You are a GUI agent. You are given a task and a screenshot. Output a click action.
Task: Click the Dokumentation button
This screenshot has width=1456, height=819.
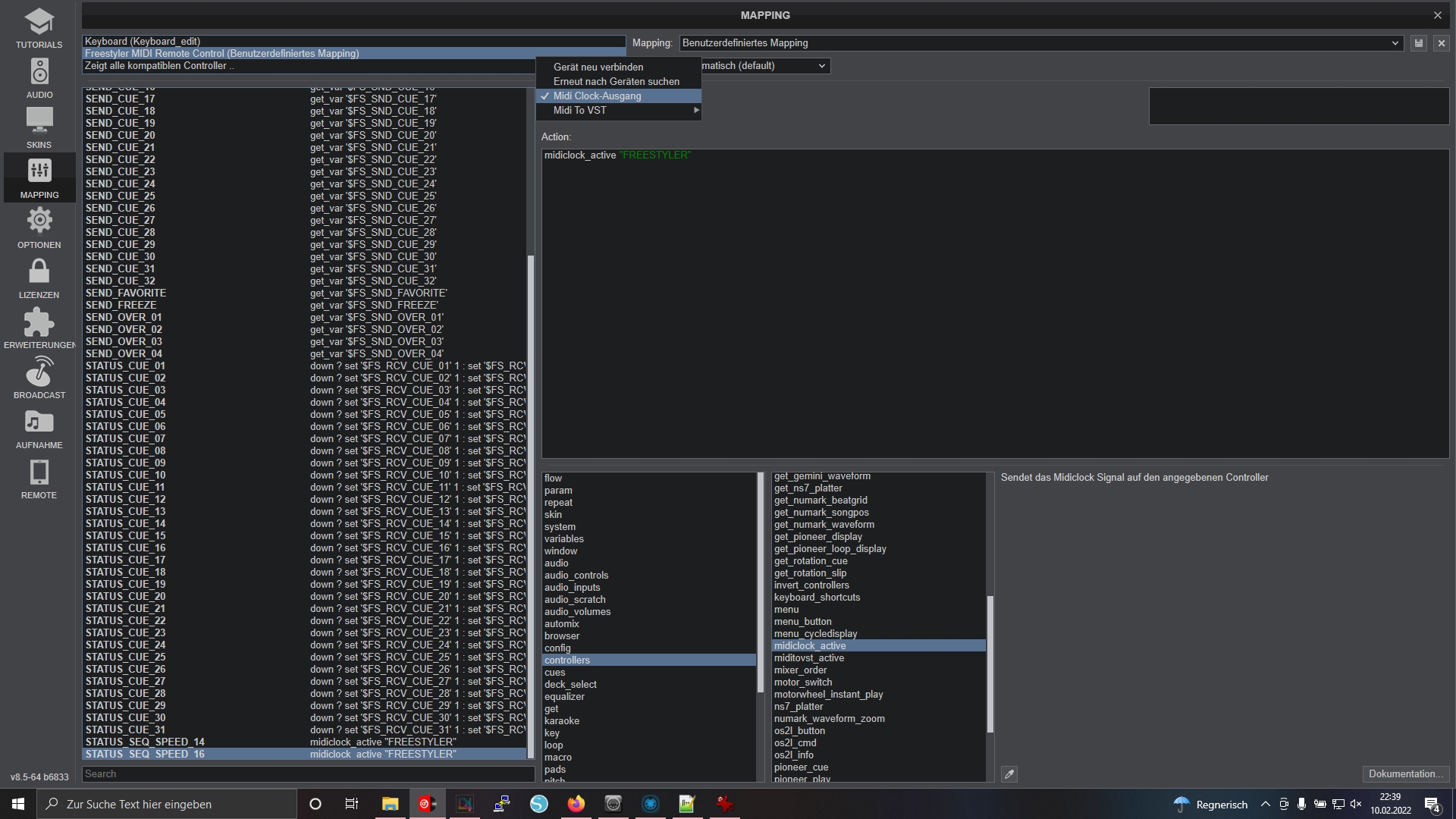[x=1405, y=774]
